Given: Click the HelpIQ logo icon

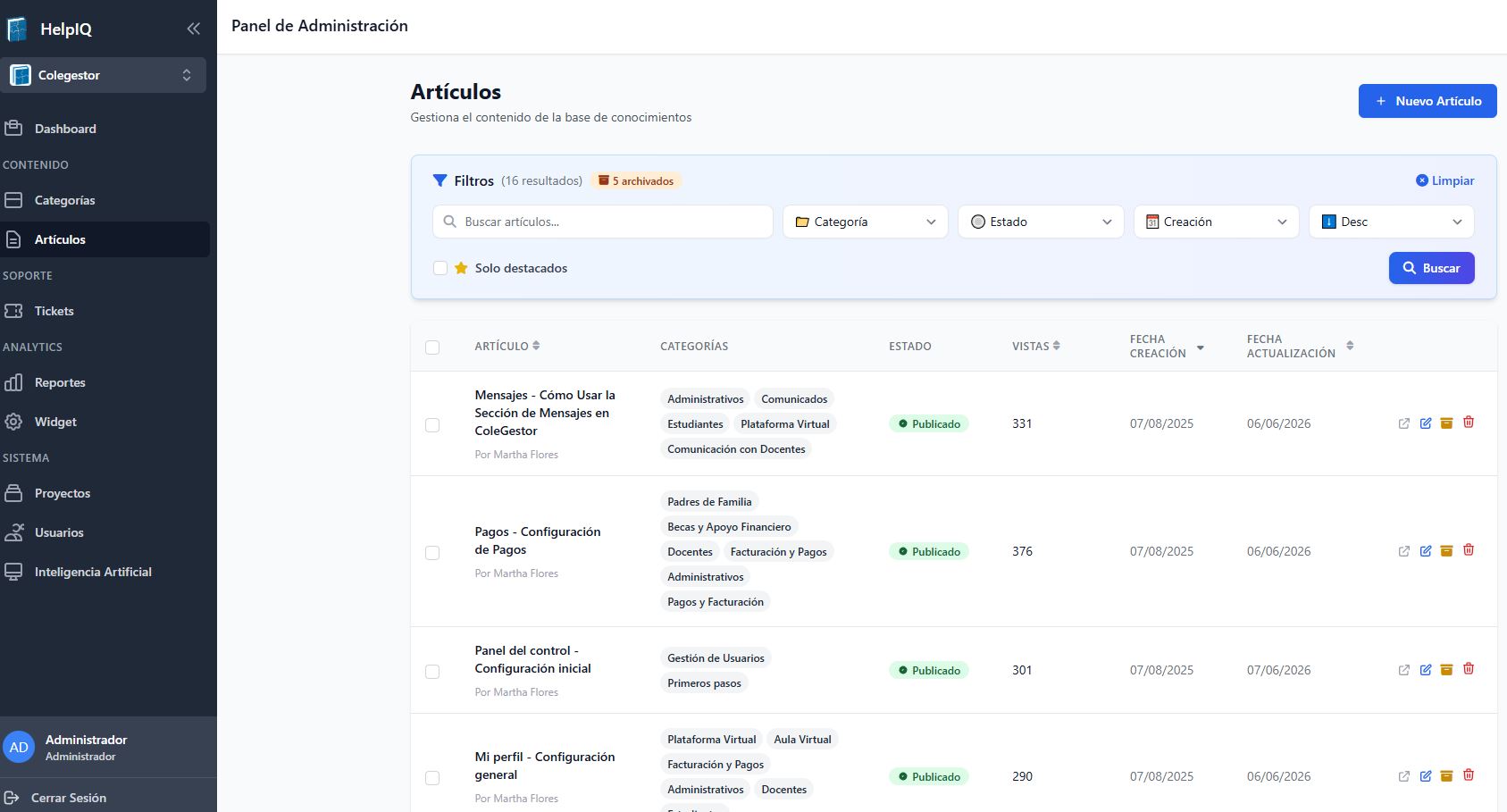Looking at the screenshot, I should pos(17,29).
